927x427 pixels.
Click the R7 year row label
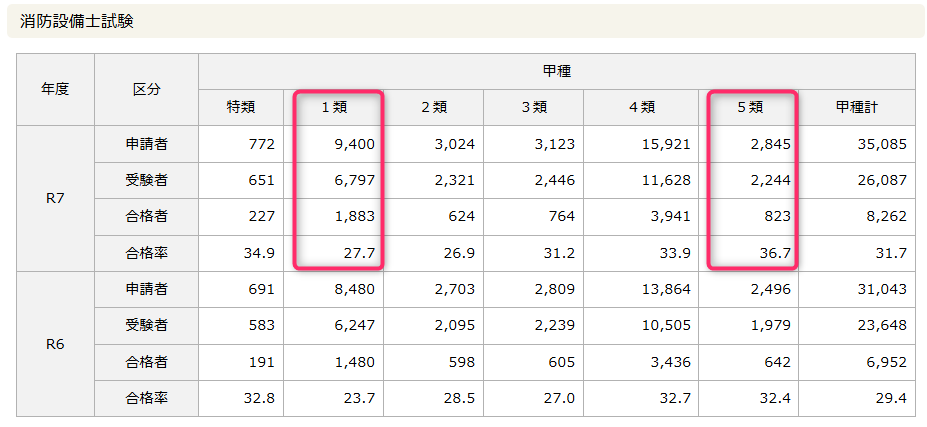pyautogui.click(x=56, y=198)
